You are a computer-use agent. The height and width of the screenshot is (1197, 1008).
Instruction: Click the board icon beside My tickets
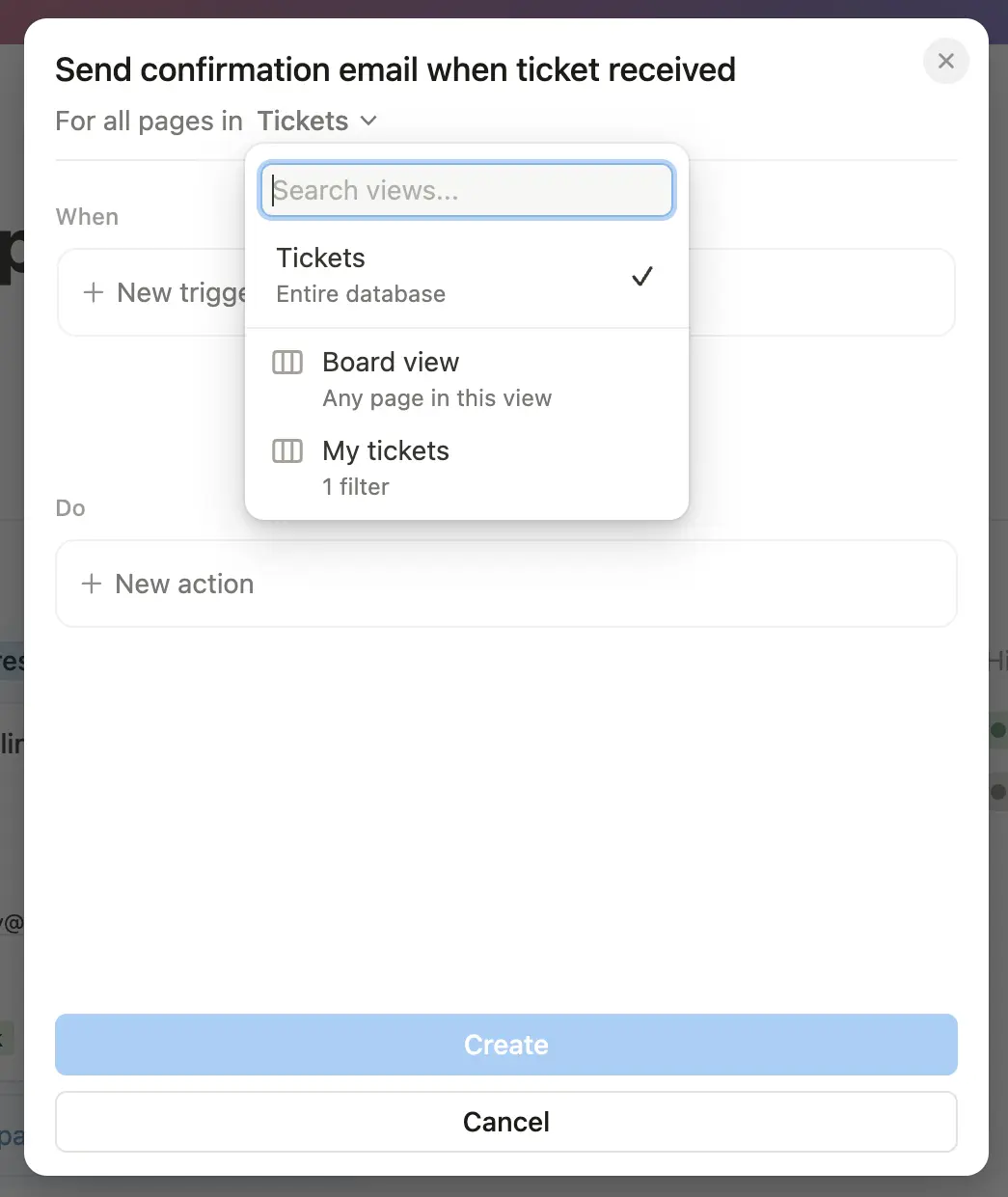coord(287,451)
